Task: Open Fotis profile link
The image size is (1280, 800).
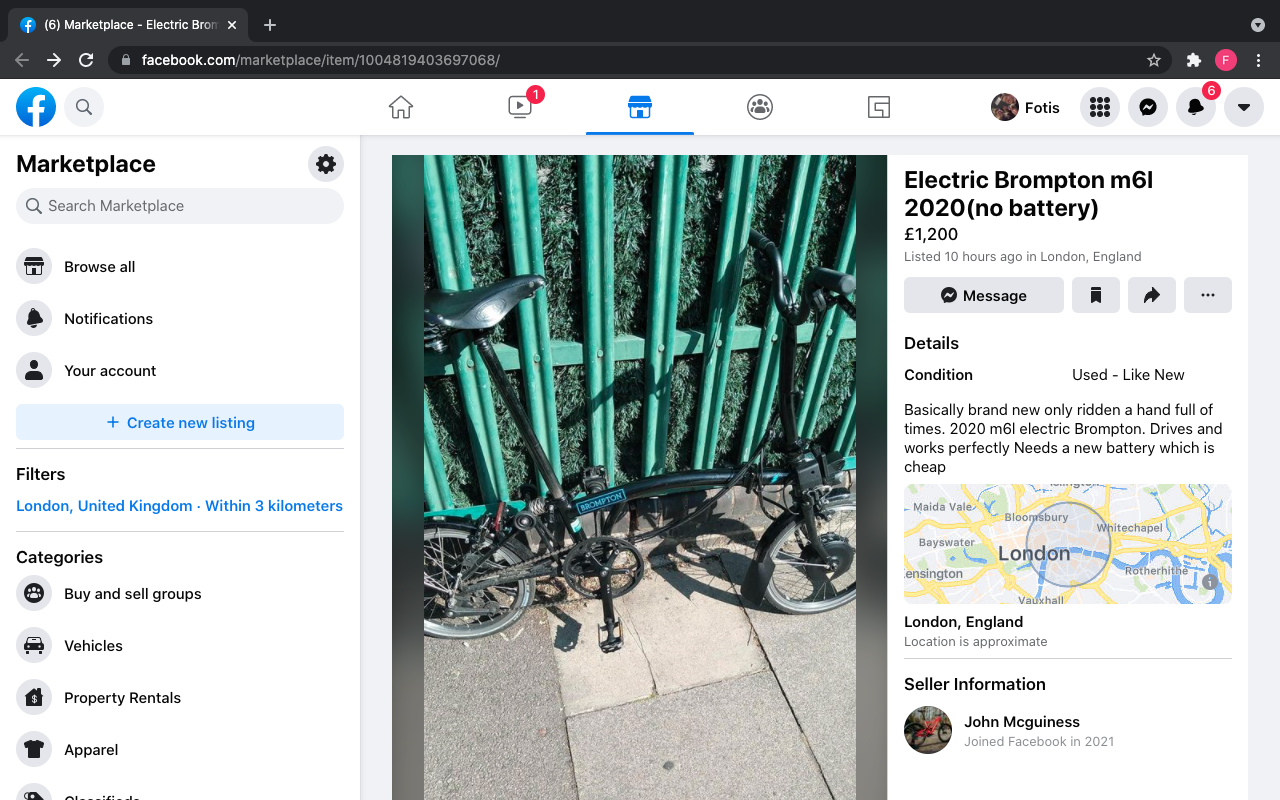Action: coord(1025,107)
